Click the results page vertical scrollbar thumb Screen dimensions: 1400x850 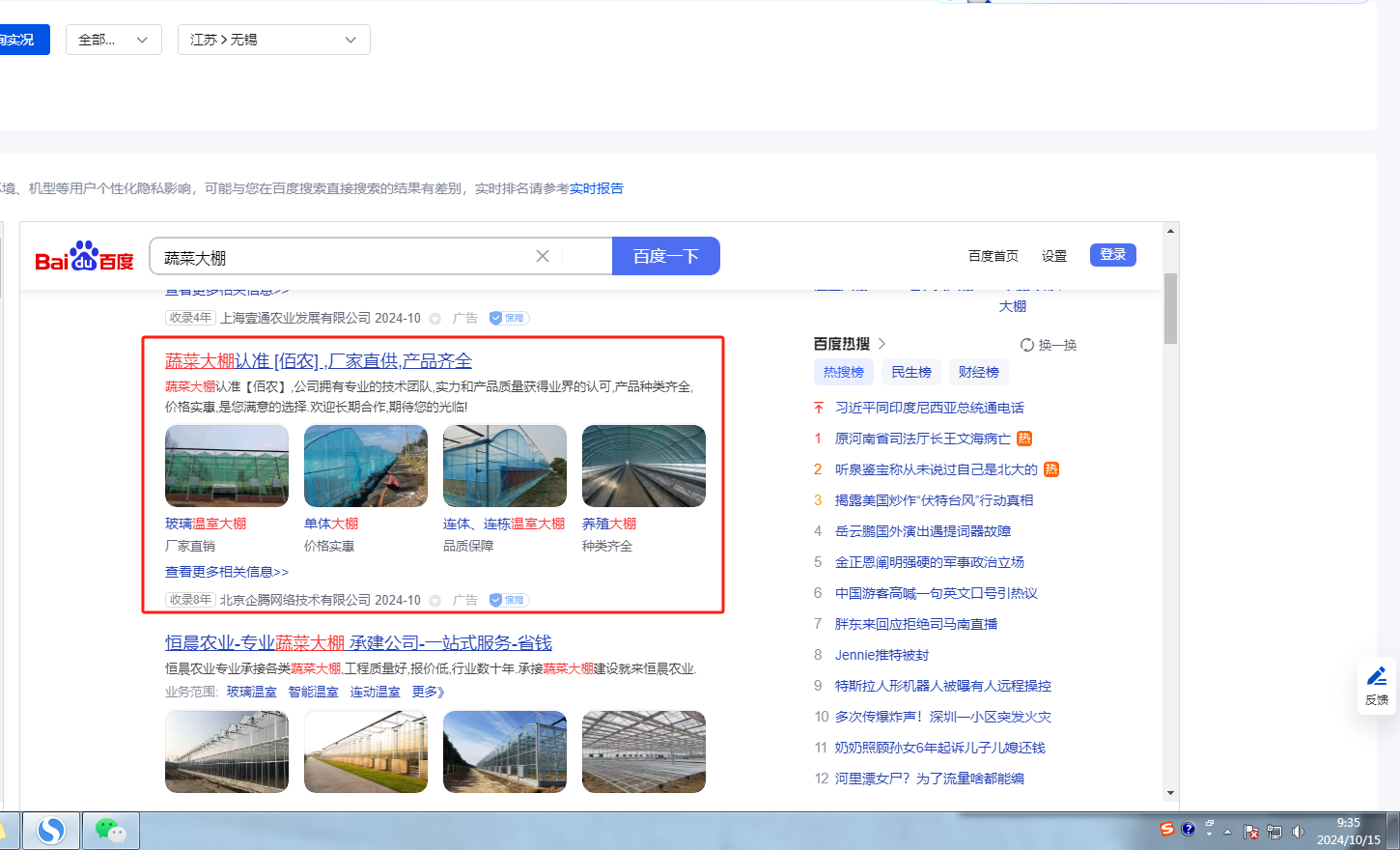pos(1170,309)
